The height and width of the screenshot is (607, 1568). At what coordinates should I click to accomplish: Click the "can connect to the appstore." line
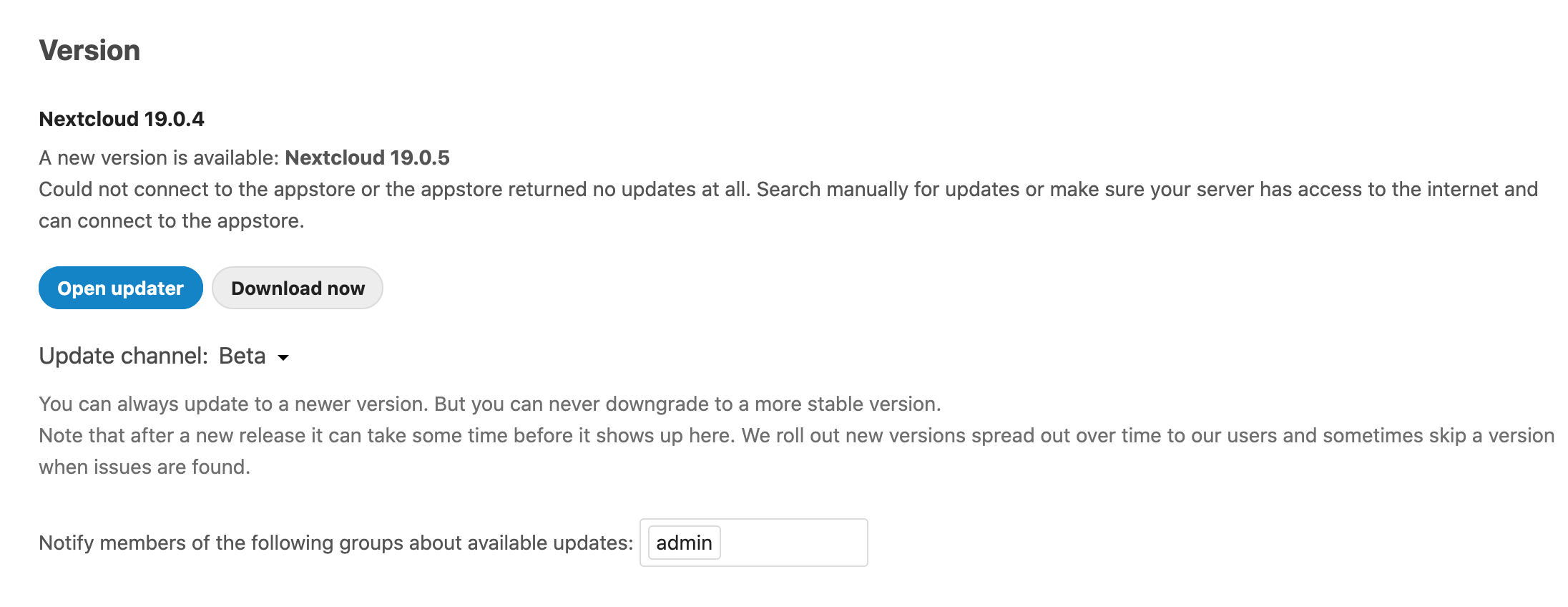172,220
